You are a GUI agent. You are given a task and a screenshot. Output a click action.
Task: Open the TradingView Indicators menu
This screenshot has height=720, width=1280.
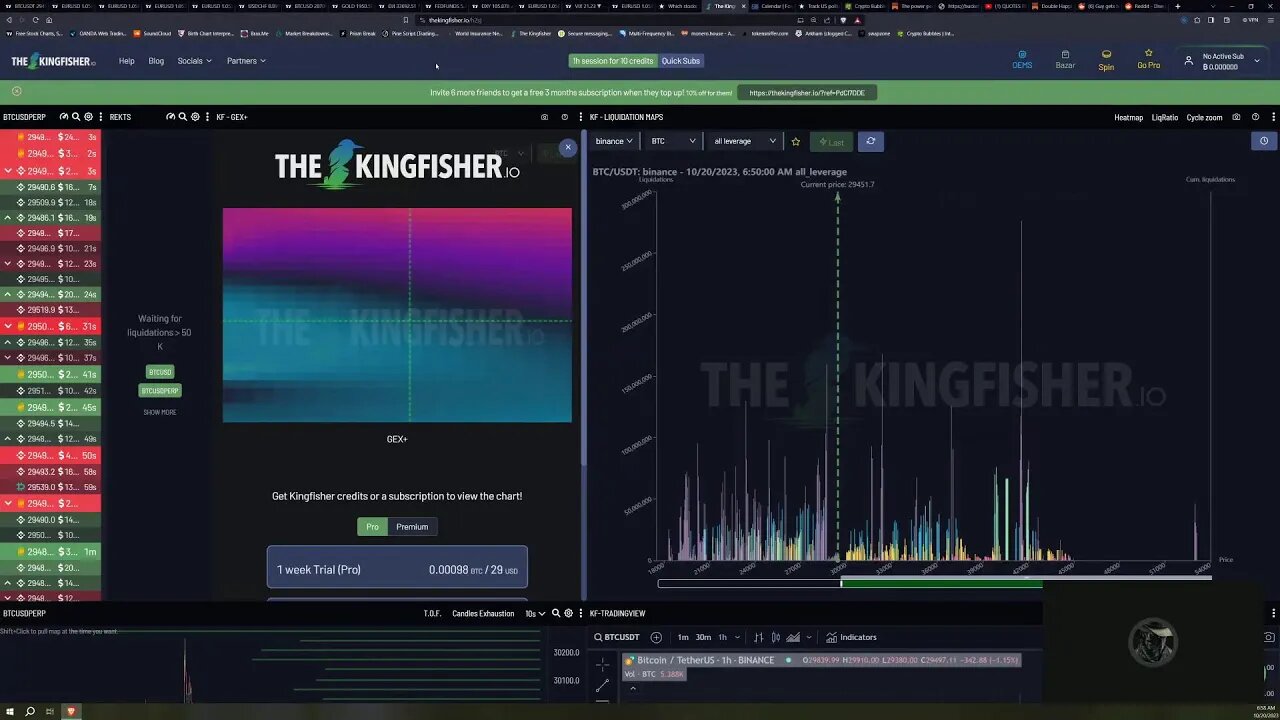tap(851, 637)
